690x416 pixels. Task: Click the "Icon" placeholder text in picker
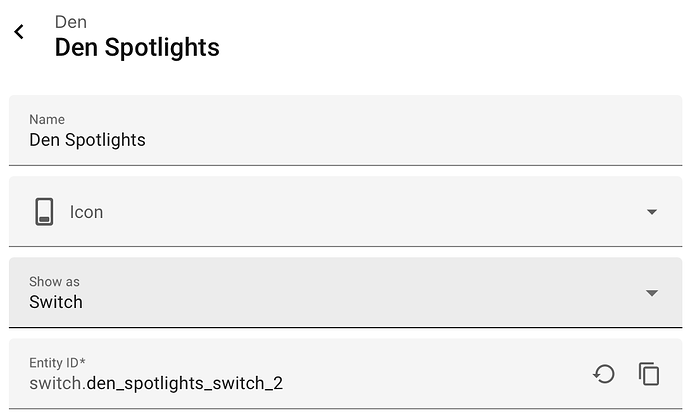pyautogui.click(x=86, y=212)
